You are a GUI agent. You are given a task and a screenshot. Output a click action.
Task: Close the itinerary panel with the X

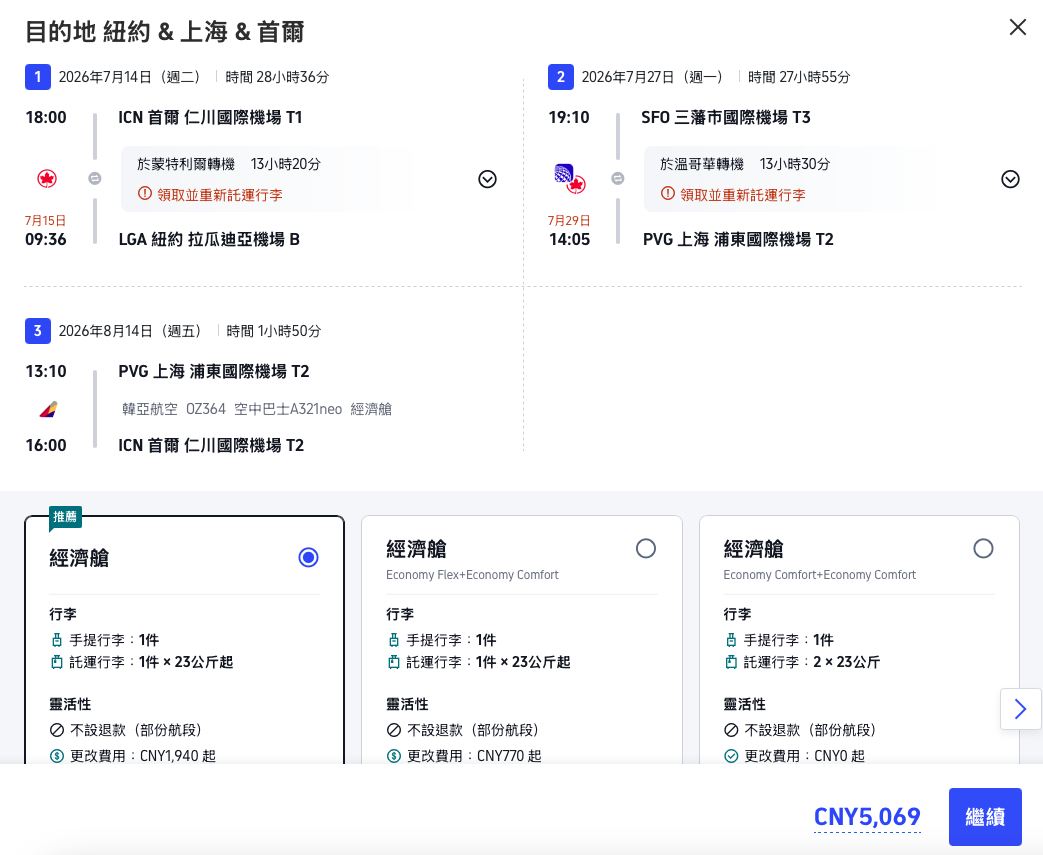point(1018,27)
